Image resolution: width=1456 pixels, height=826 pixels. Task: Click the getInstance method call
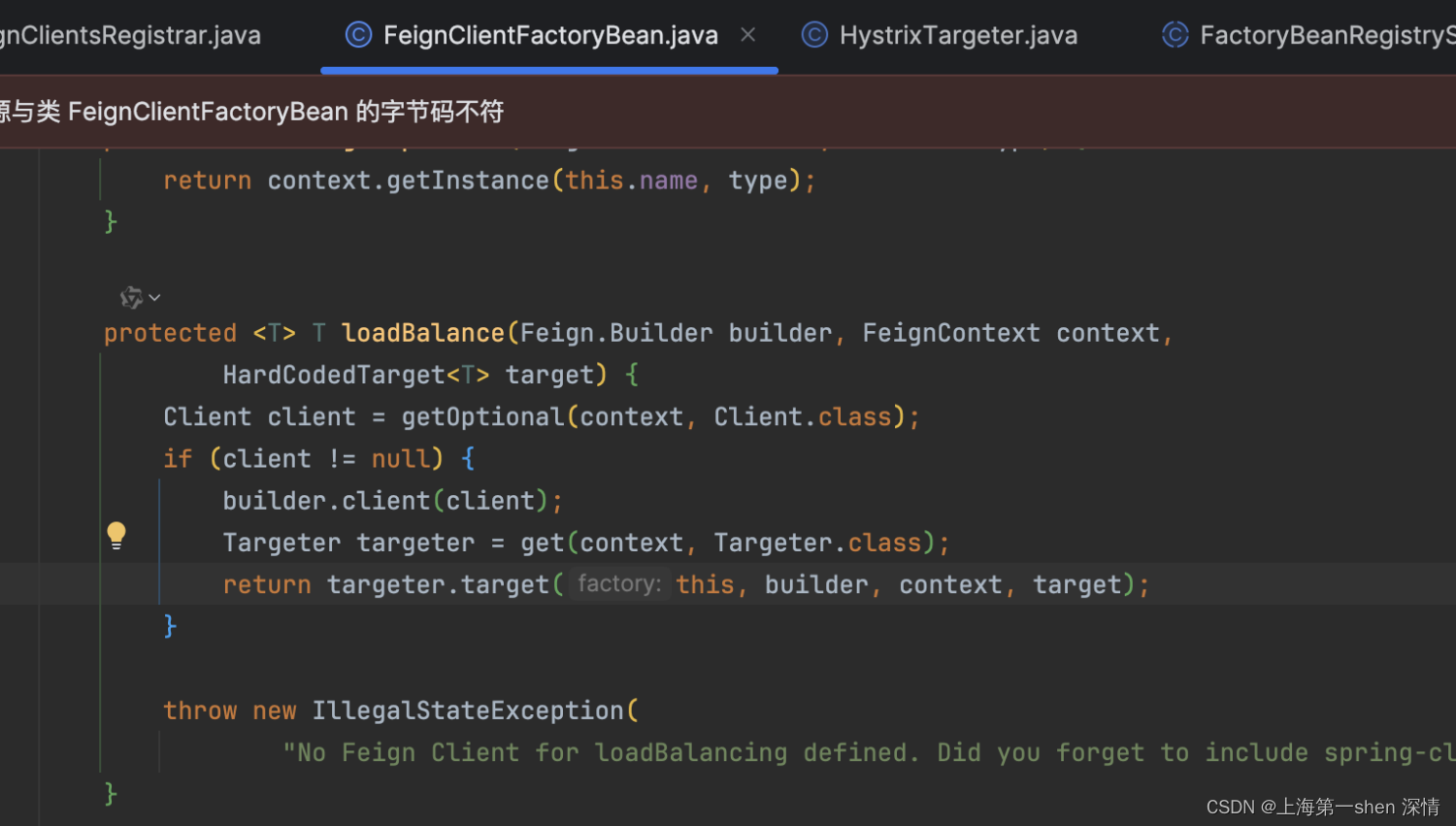click(468, 181)
